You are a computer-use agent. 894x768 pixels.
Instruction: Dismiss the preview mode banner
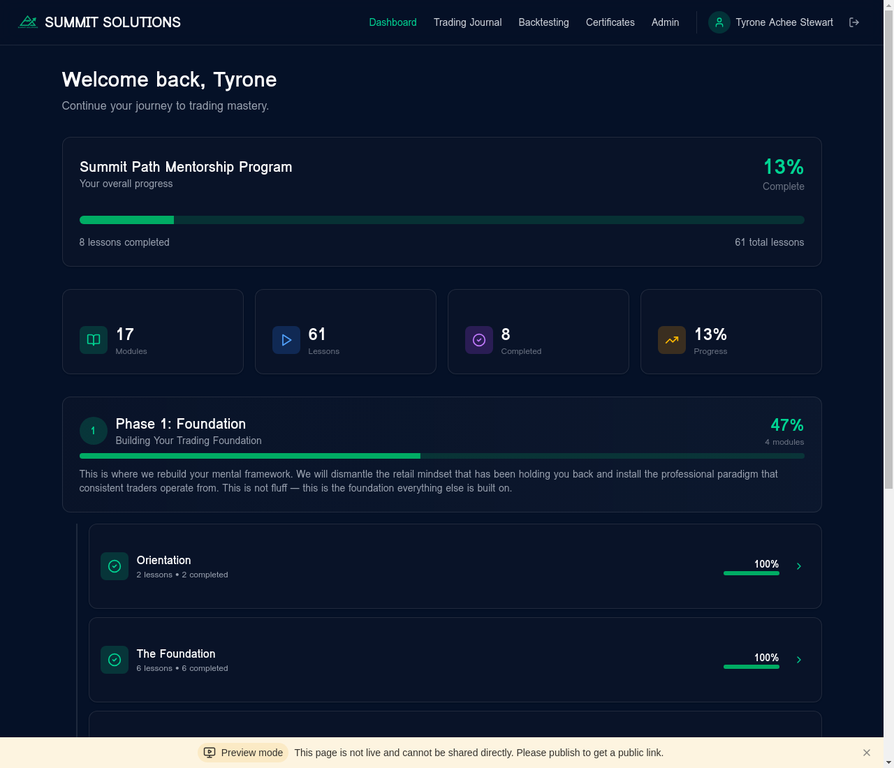866,752
